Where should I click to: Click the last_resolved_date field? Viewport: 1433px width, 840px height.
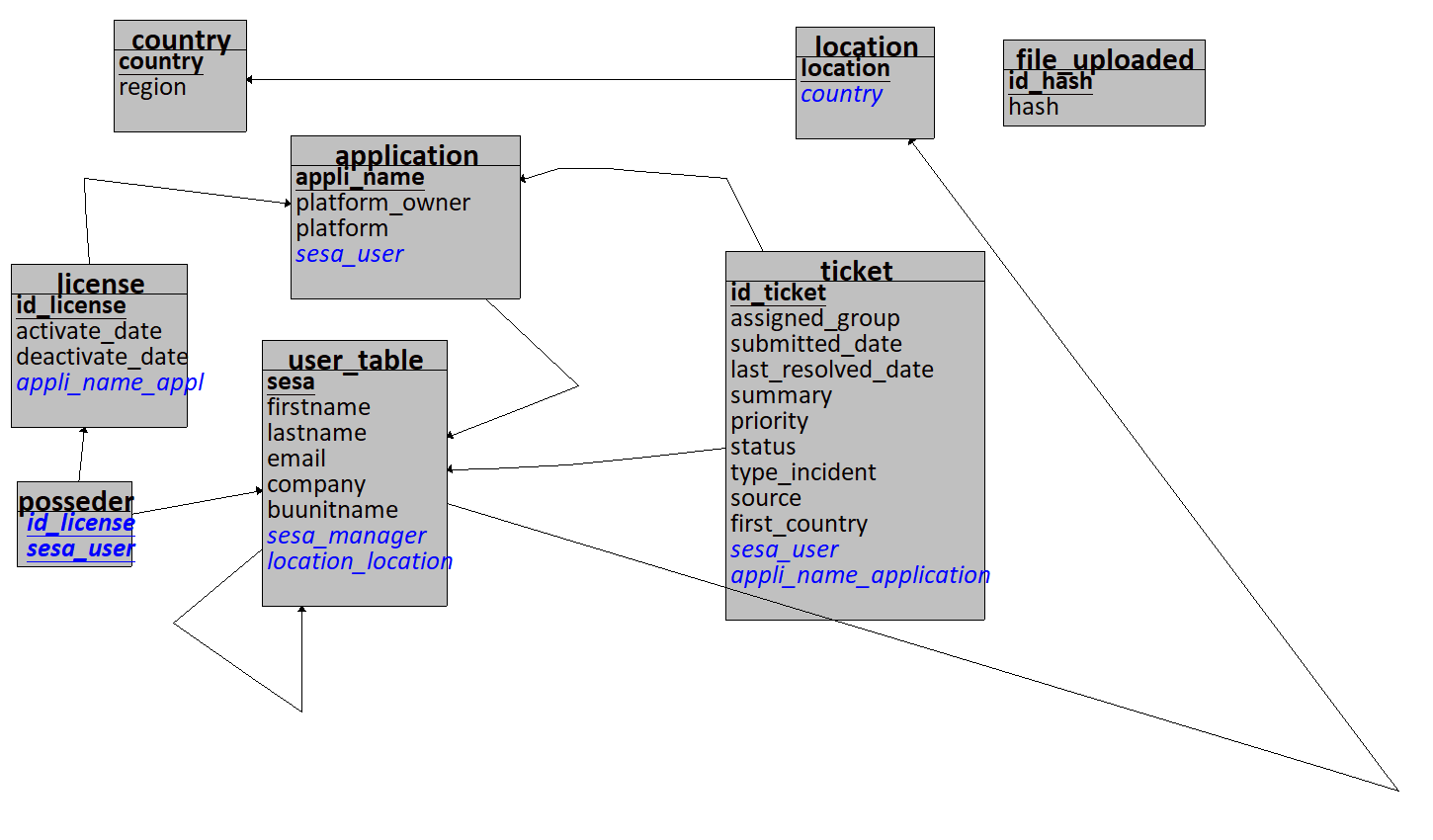pos(832,371)
